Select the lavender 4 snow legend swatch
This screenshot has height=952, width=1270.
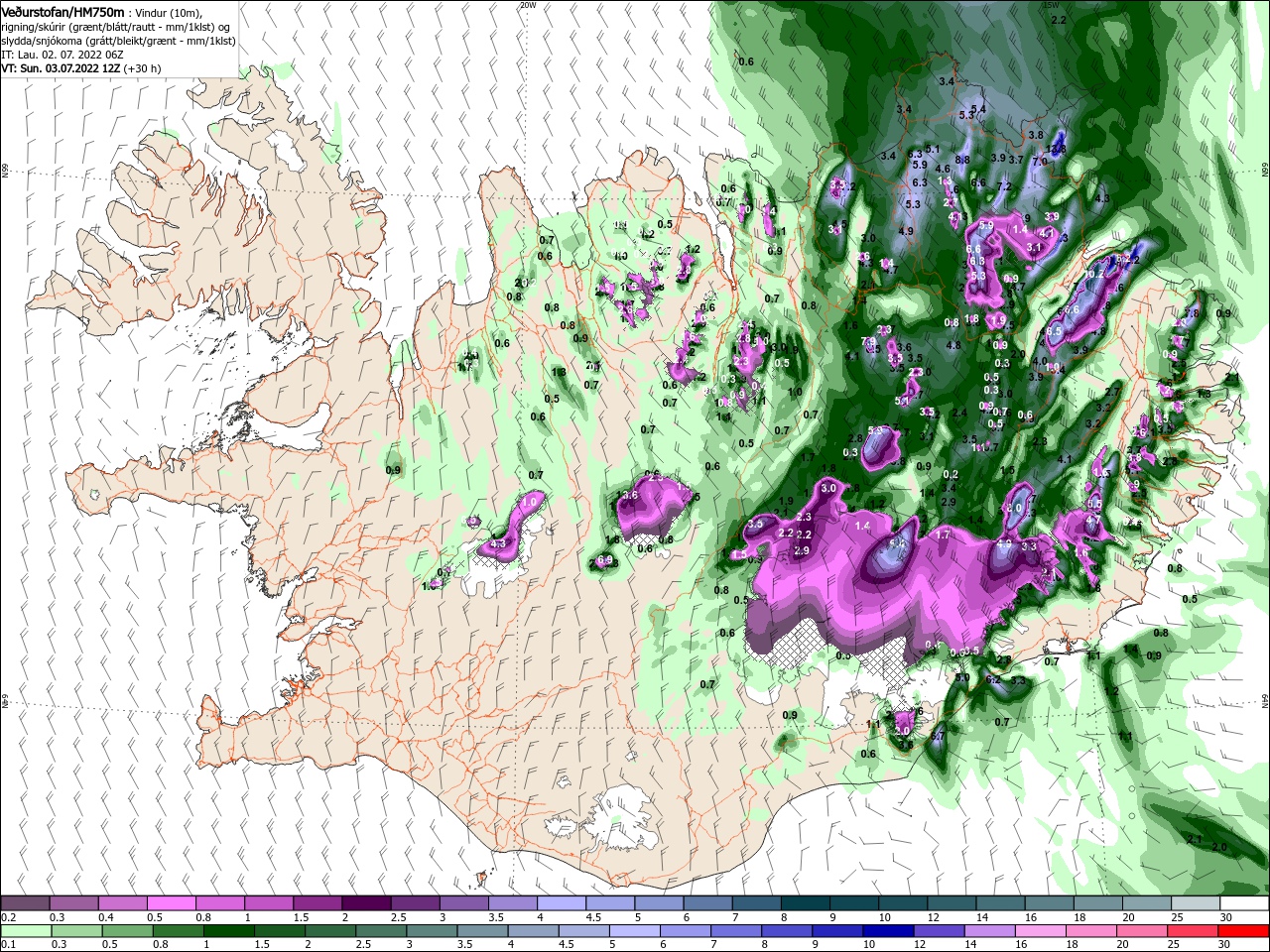tap(560, 902)
